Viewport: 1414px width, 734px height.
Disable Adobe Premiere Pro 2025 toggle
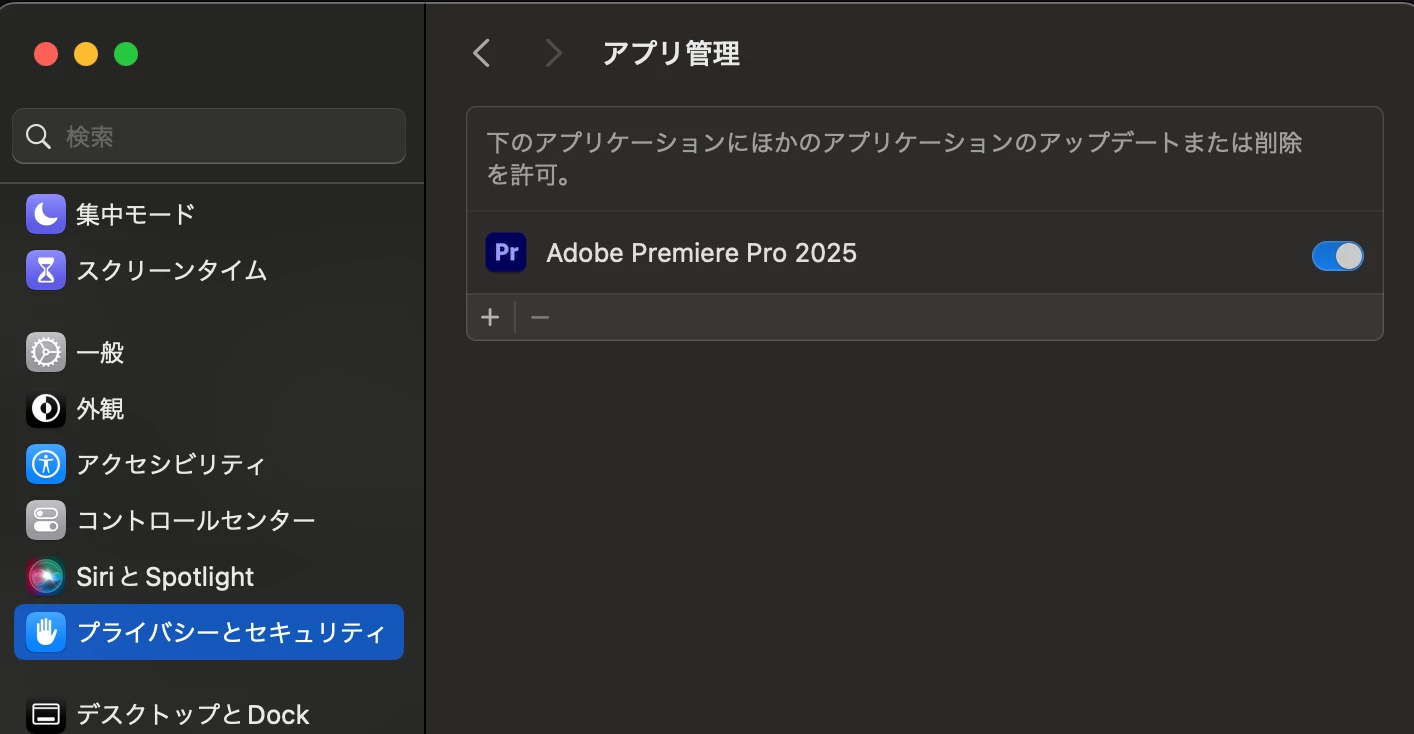click(x=1337, y=256)
